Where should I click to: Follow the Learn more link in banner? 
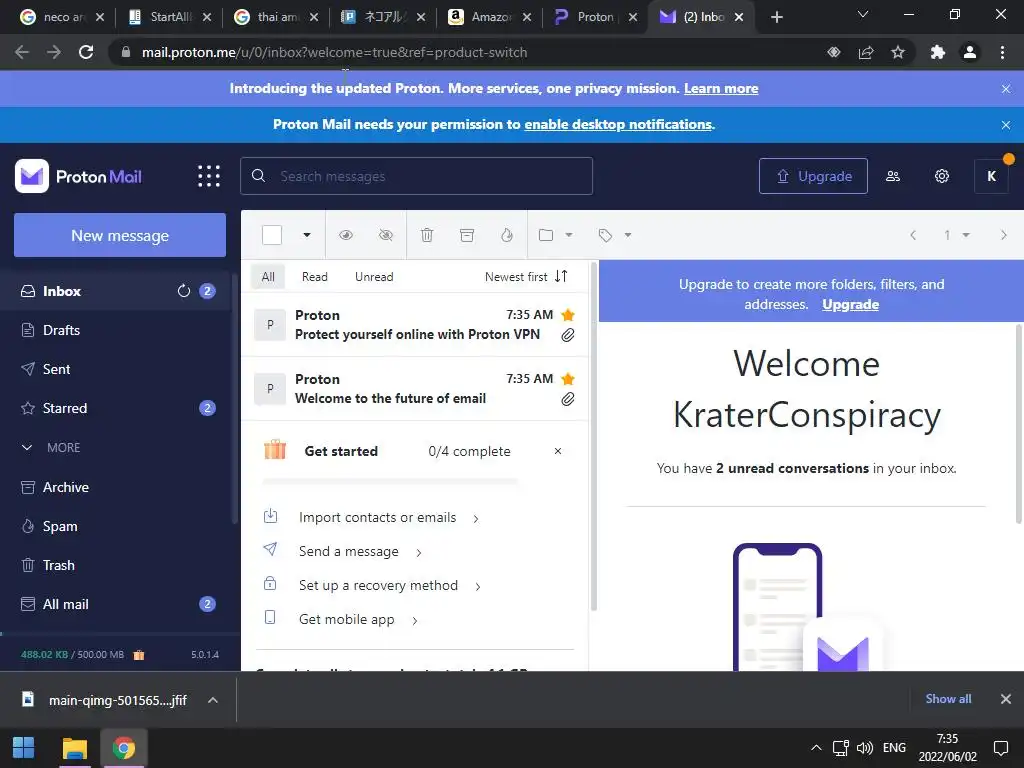[721, 89]
